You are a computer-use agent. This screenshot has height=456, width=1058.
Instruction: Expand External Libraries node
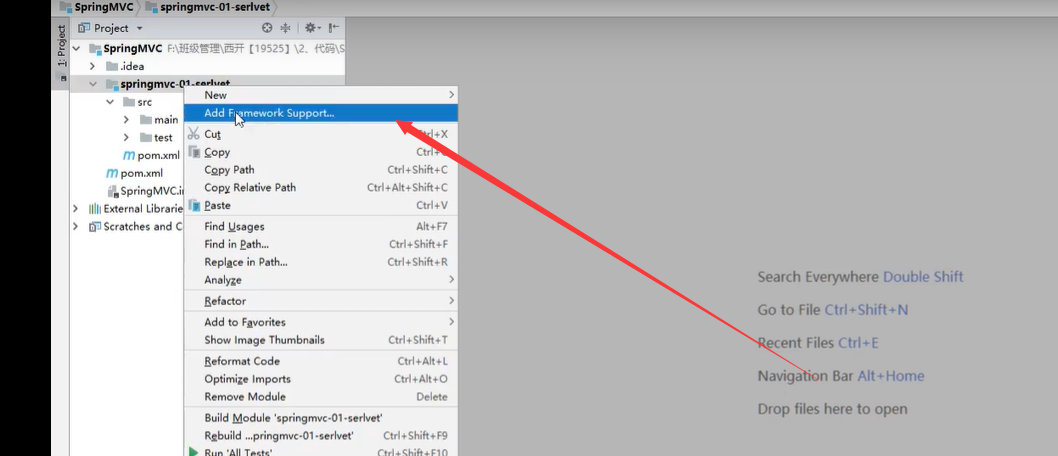click(76, 208)
